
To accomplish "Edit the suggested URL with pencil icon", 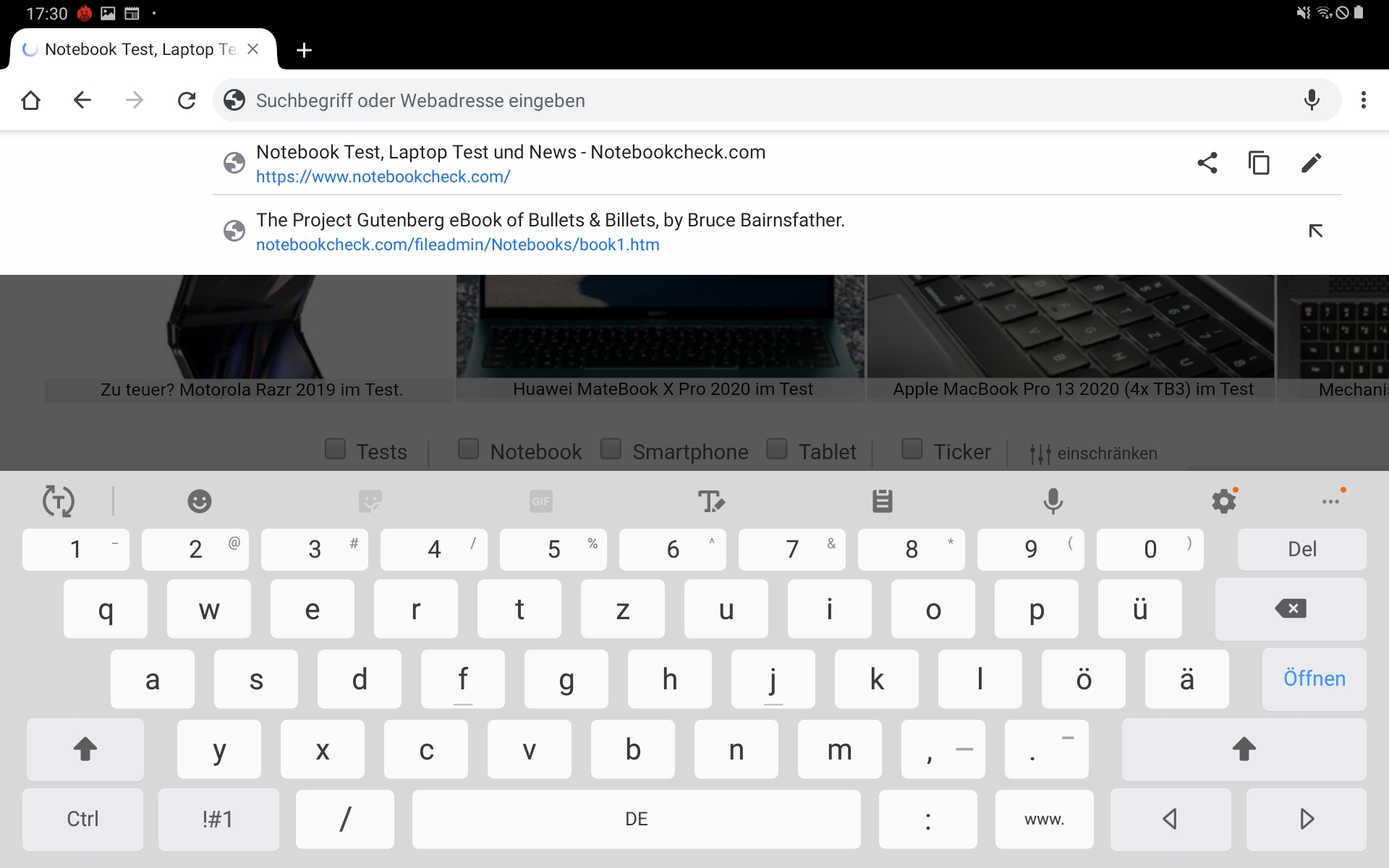I will pos(1311,163).
